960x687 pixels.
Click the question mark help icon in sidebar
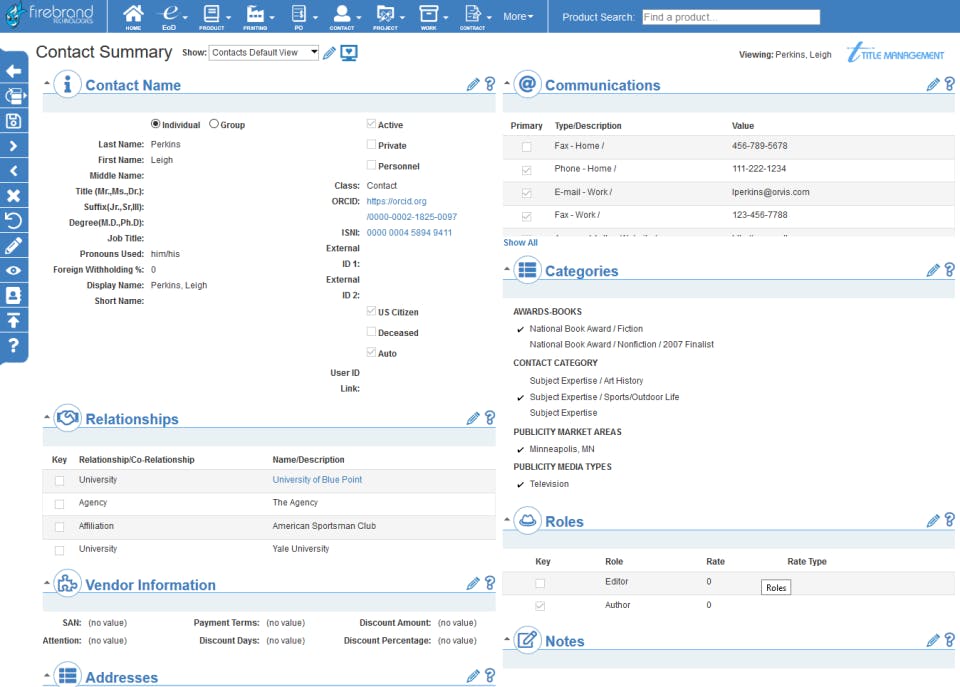[x=13, y=345]
